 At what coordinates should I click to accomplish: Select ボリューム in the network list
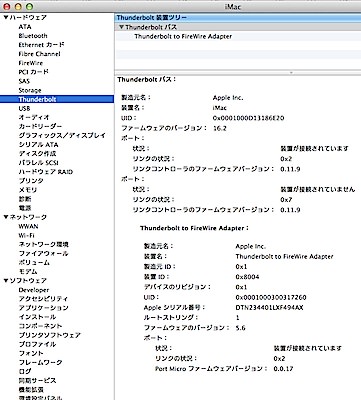pos(34,262)
